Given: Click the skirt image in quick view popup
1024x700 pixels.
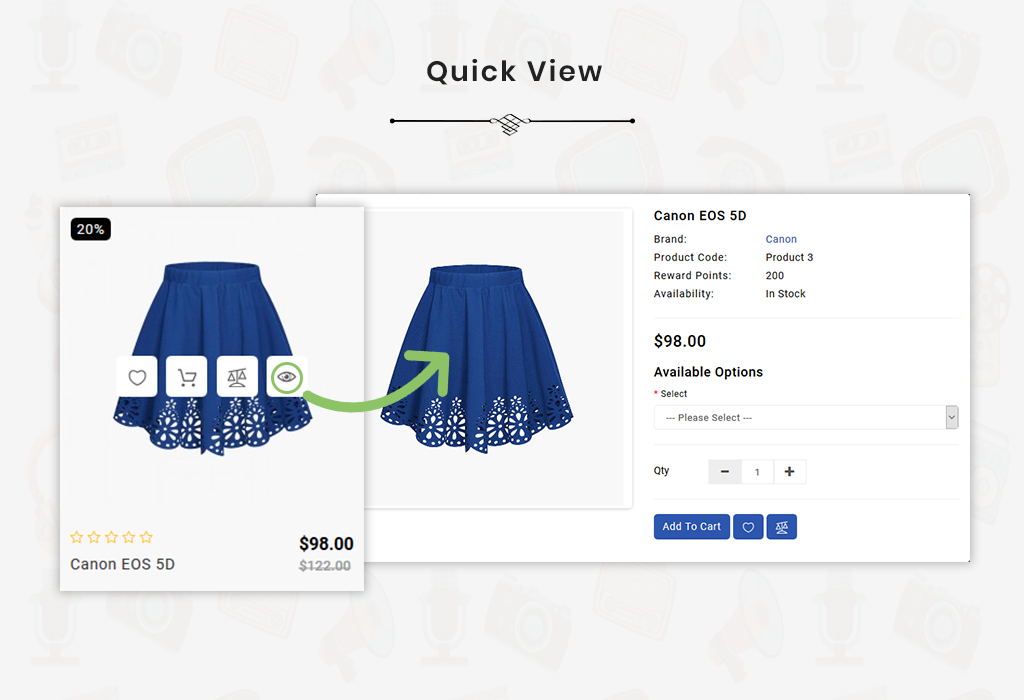Looking at the screenshot, I should pos(476,358).
